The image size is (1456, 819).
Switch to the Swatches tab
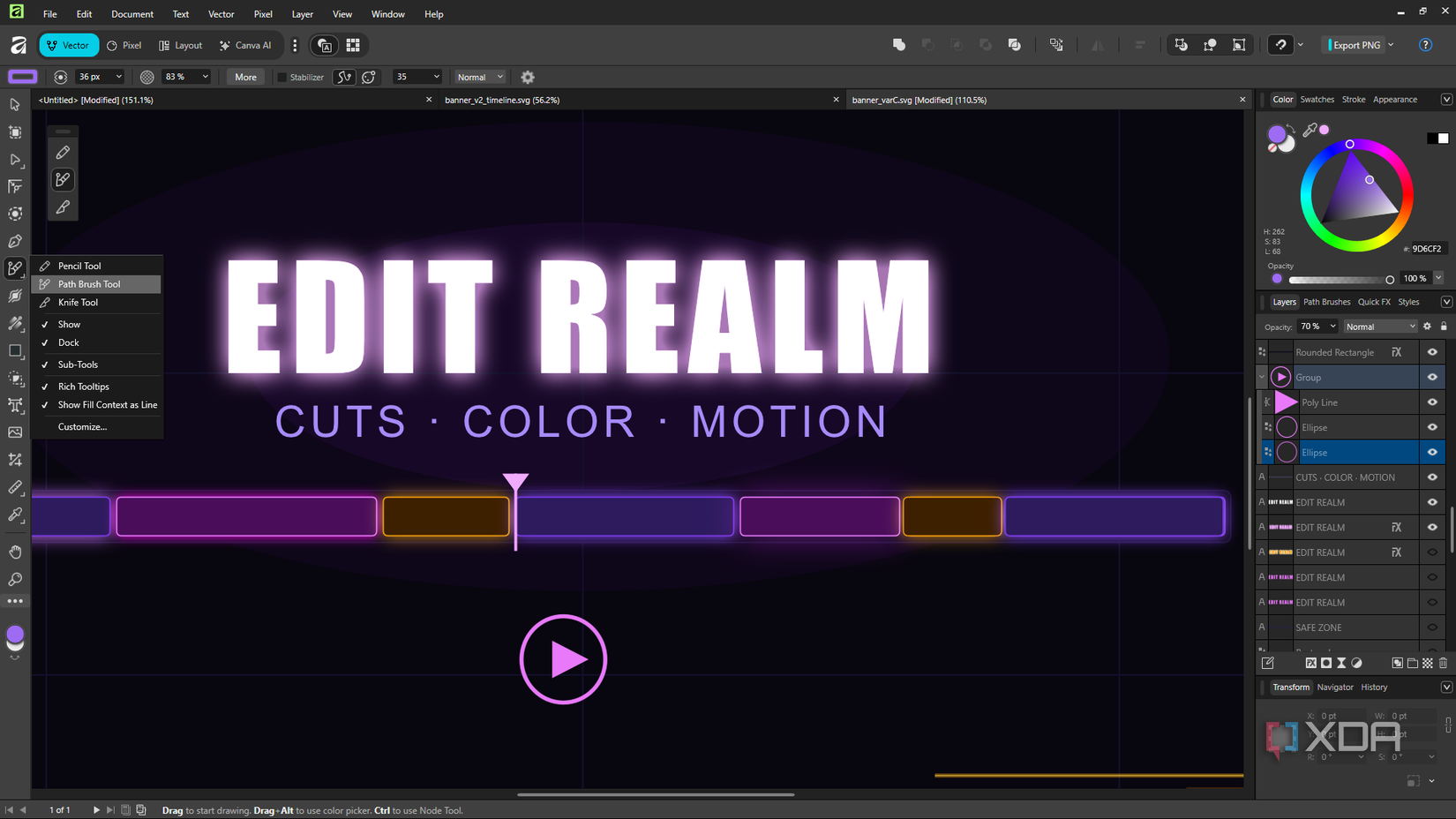click(1317, 100)
